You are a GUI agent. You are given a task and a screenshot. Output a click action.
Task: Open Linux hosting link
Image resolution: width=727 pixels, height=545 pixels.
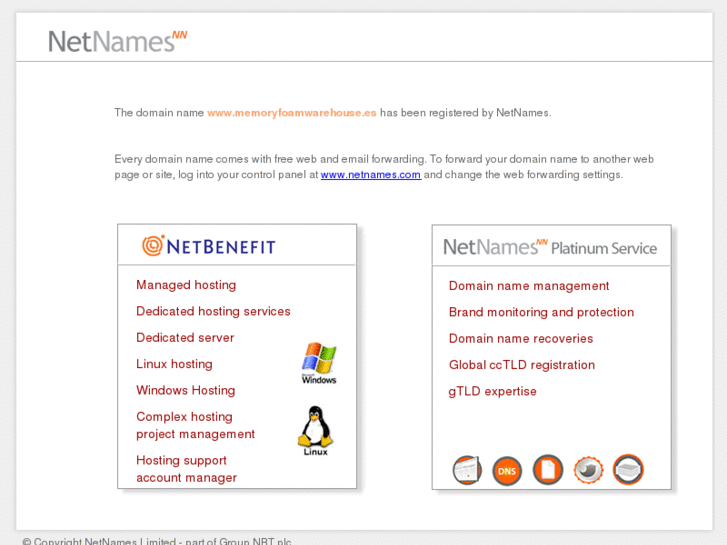174,364
